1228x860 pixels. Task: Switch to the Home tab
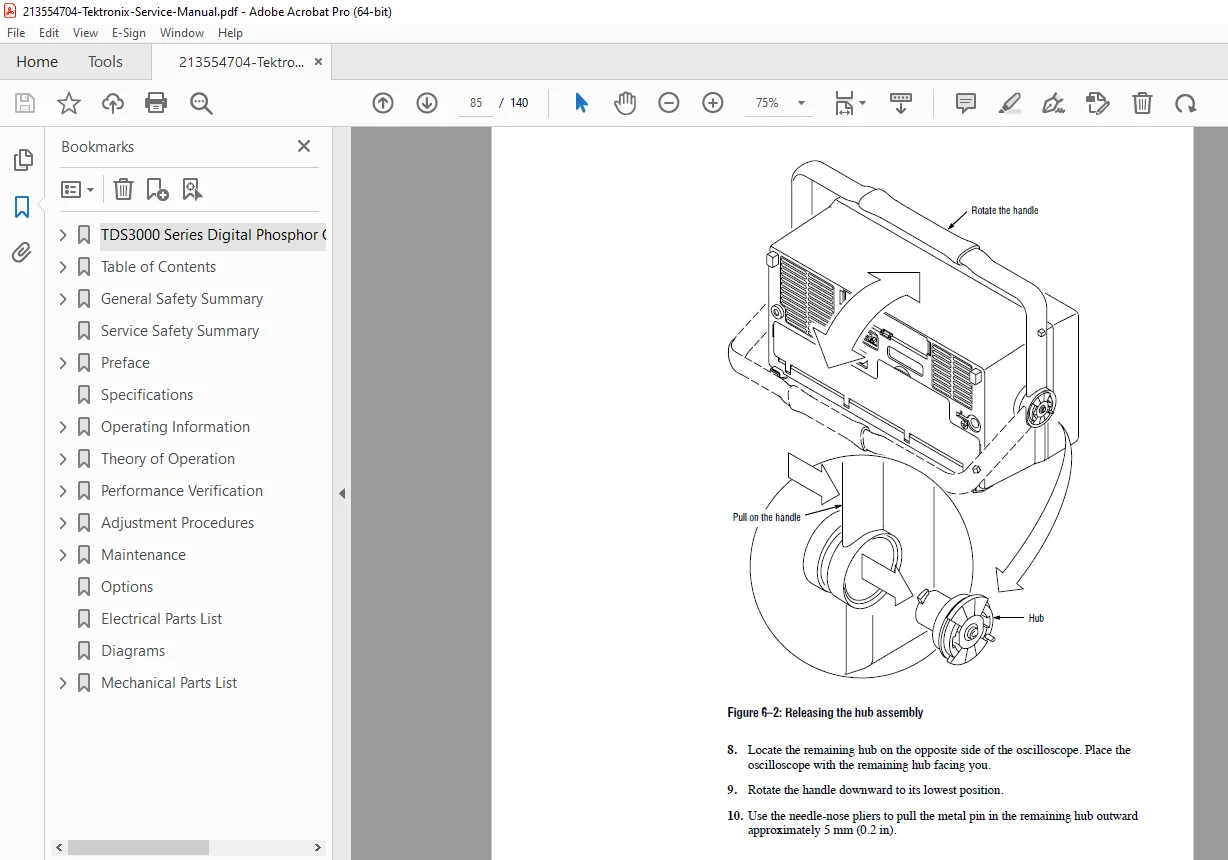tap(37, 62)
